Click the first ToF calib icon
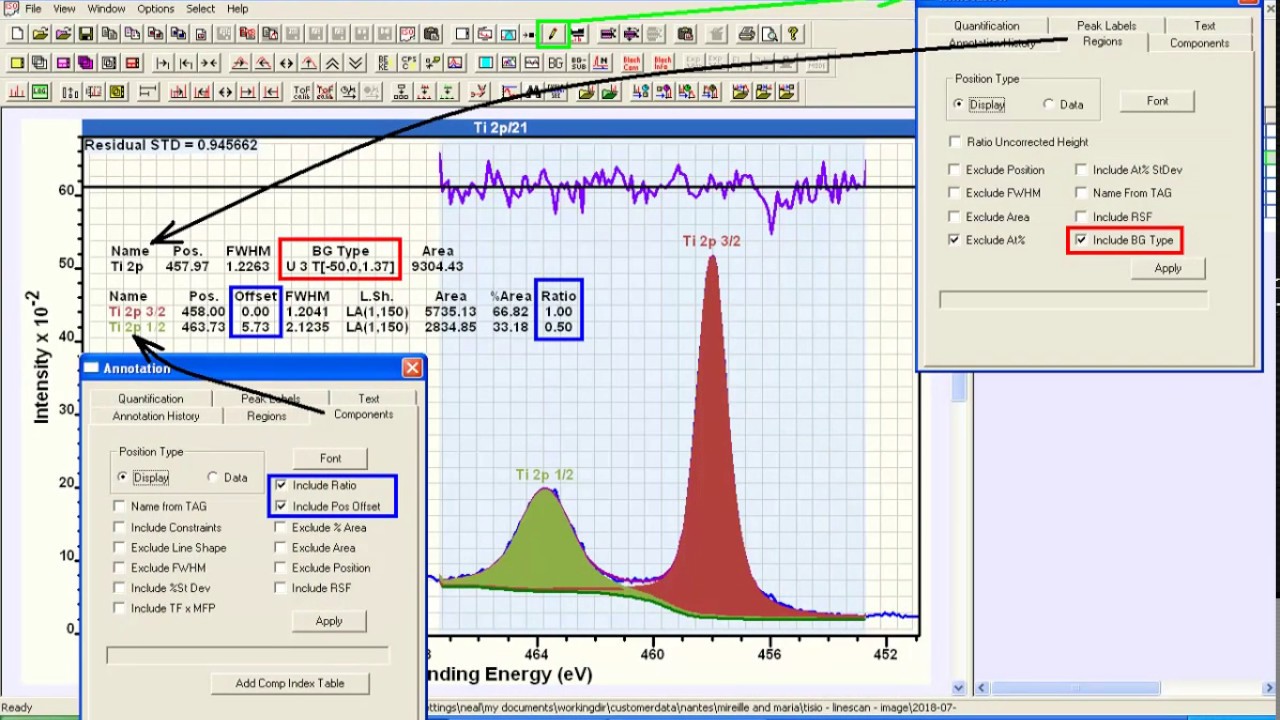This screenshot has width=1280, height=720. (302, 92)
